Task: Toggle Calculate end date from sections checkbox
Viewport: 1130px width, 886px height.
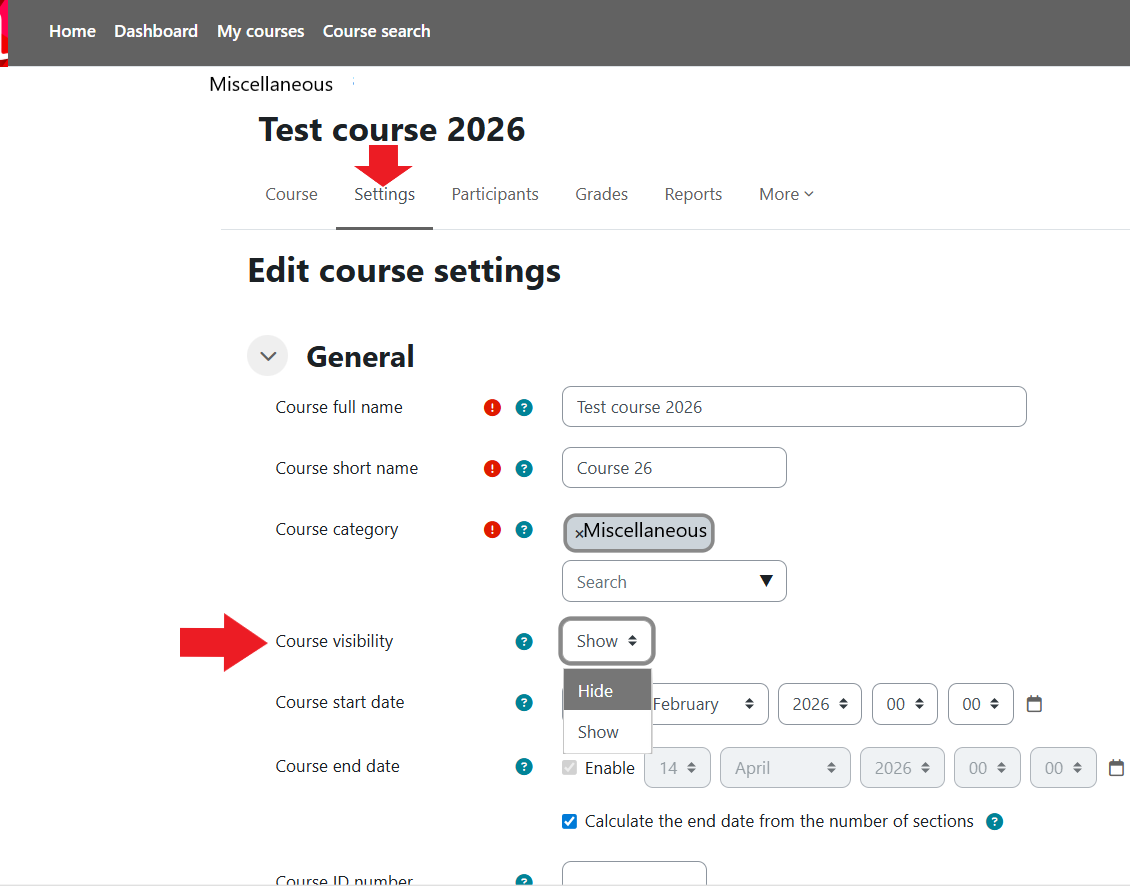Action: coord(570,822)
